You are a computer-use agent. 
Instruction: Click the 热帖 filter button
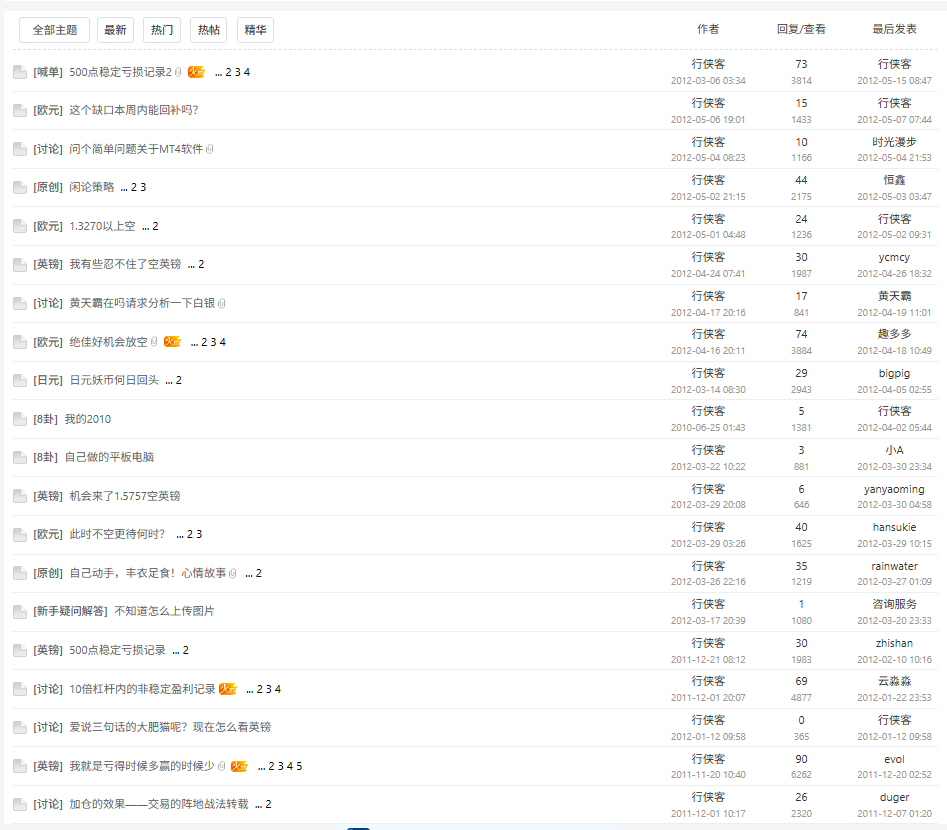pyautogui.click(x=209, y=30)
